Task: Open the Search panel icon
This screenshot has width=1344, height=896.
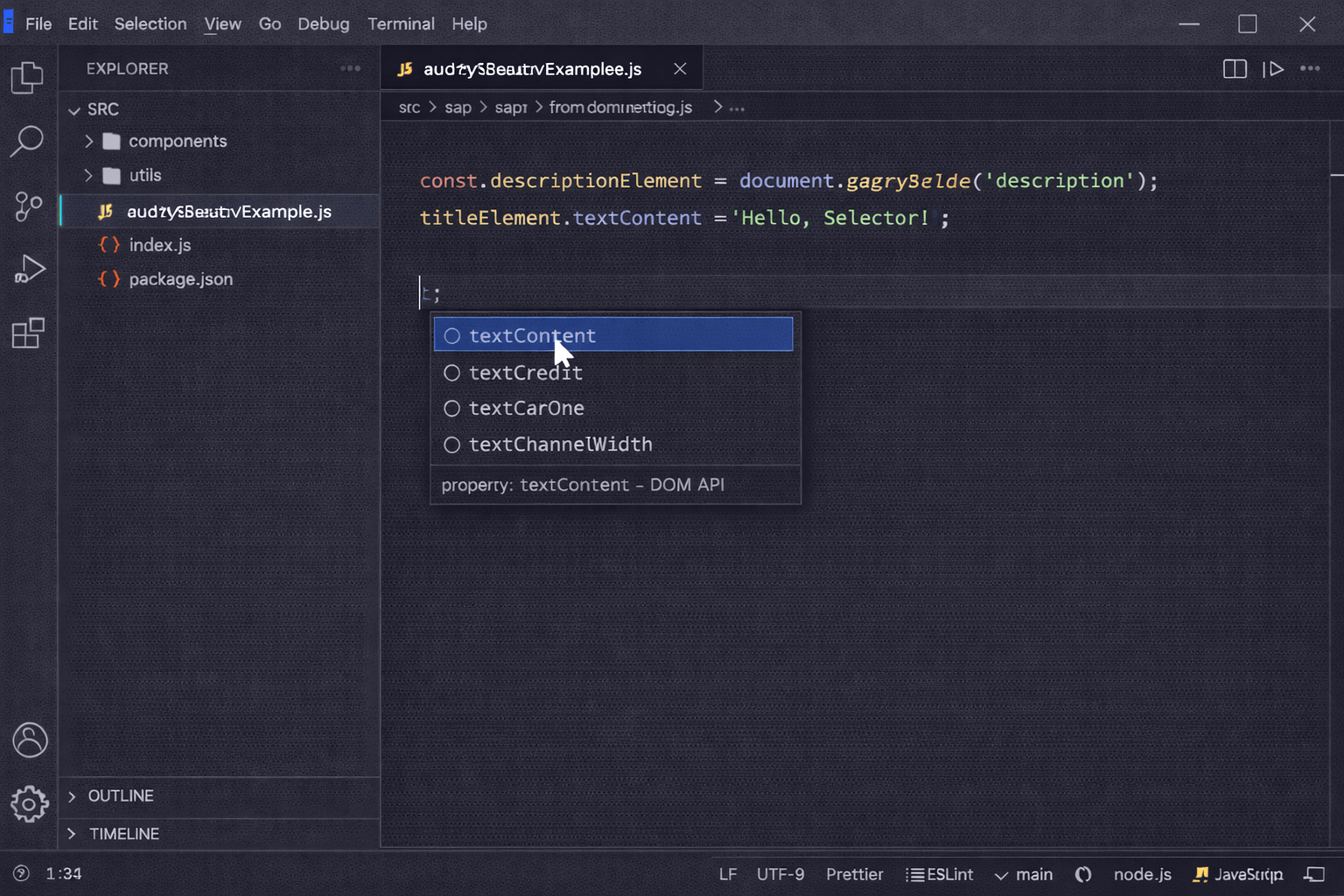Action: click(x=29, y=140)
